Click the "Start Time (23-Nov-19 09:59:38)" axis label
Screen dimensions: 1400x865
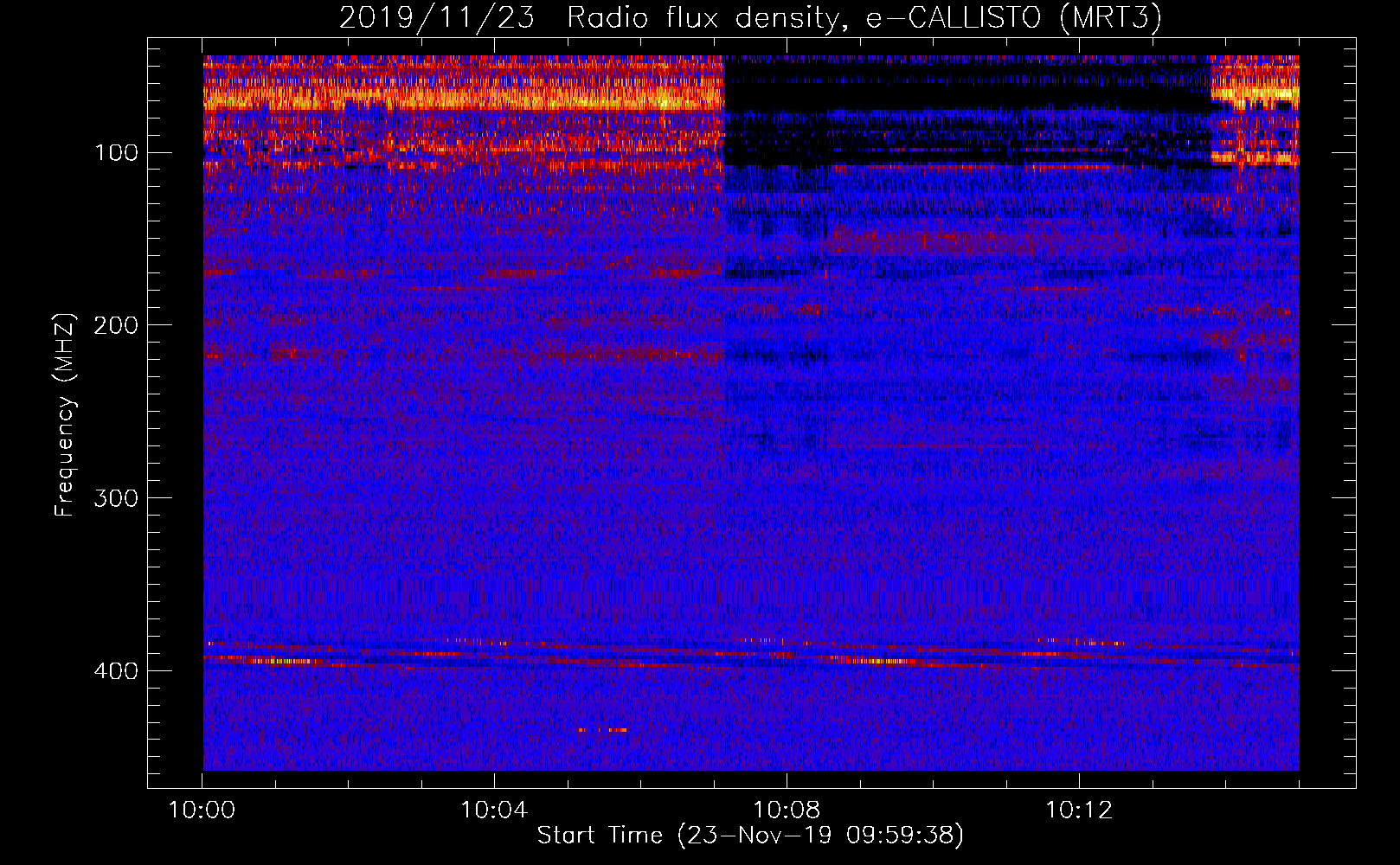[x=750, y=836]
